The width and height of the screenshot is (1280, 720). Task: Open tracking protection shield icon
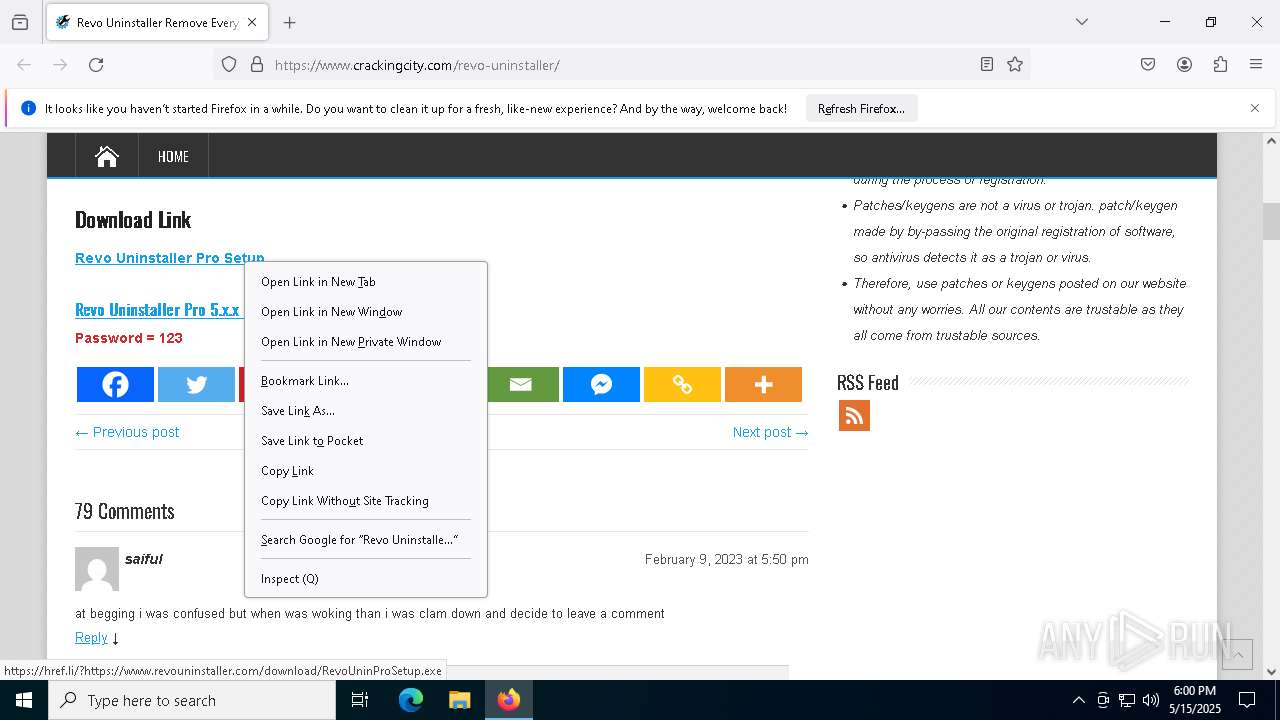[x=229, y=65]
